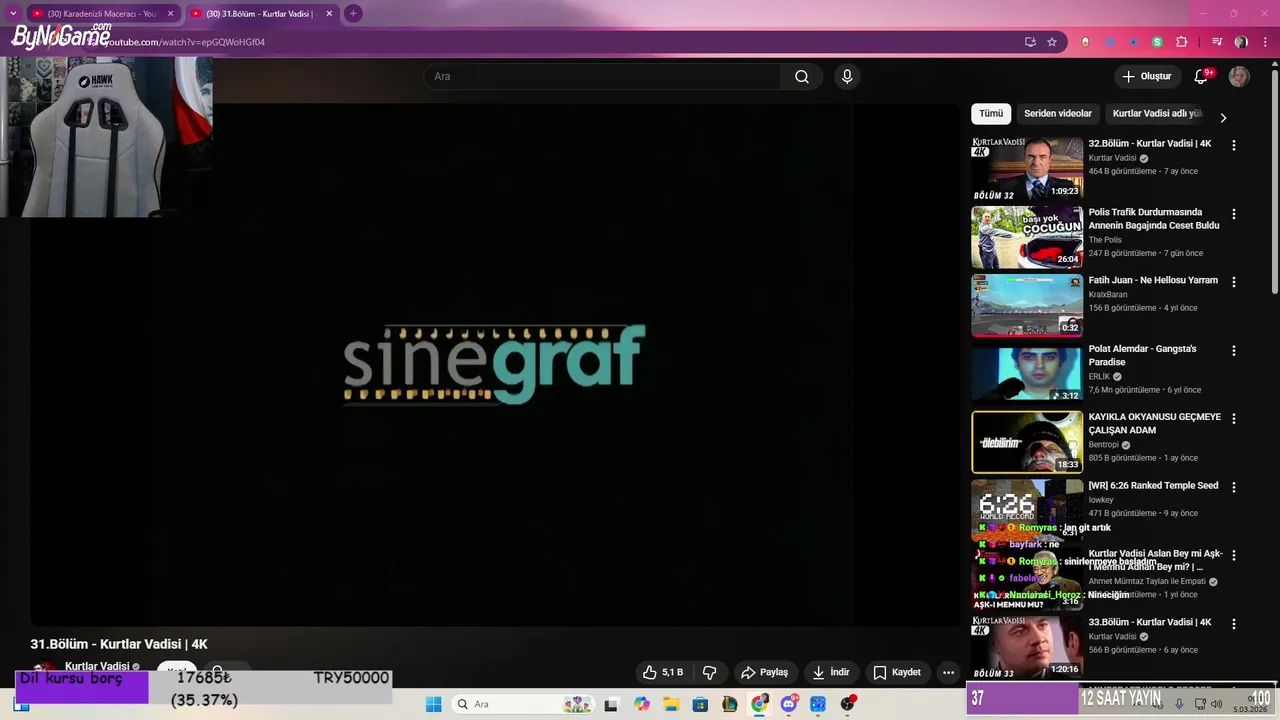1280x720 pixels.
Task: Open Discord from the taskbar
Action: (789, 705)
